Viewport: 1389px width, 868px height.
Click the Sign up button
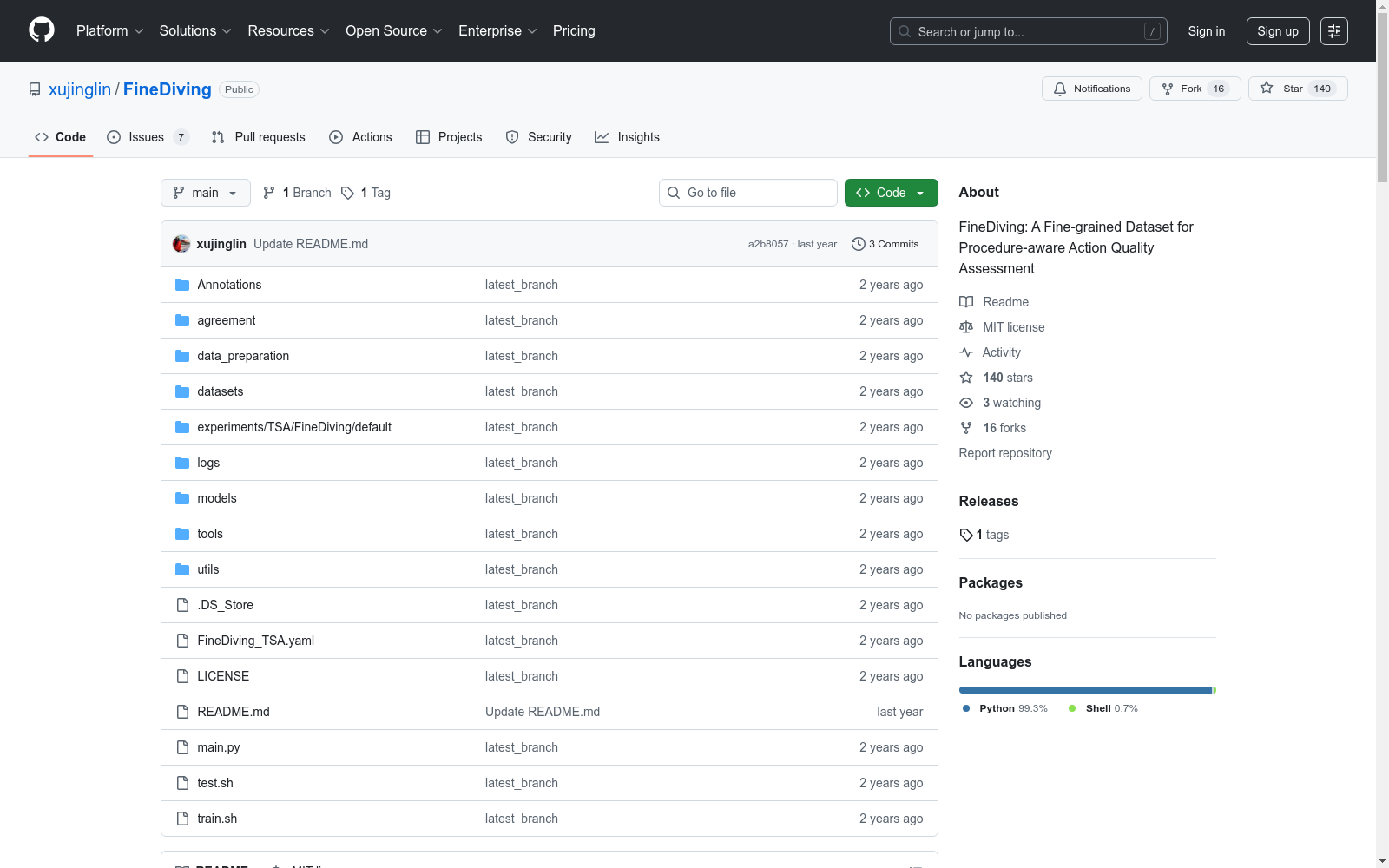pyautogui.click(x=1278, y=31)
